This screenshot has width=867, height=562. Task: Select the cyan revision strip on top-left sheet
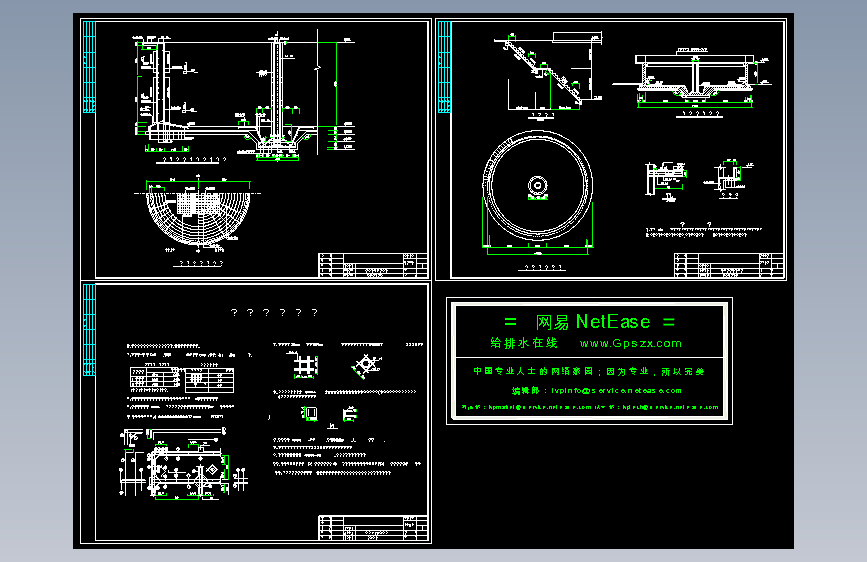(x=89, y=67)
